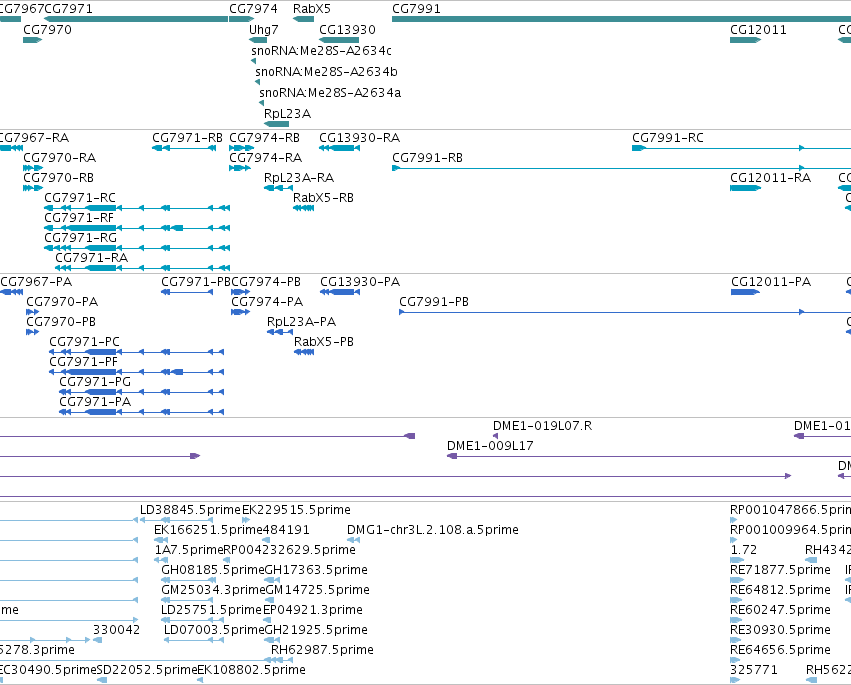Click protein CG7970-PA label
This screenshot has width=851, height=685.
point(62,302)
